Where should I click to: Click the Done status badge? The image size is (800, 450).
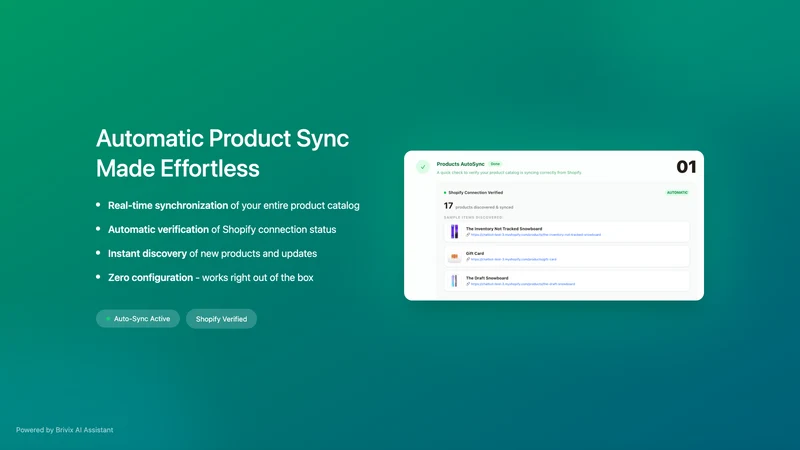coord(495,164)
